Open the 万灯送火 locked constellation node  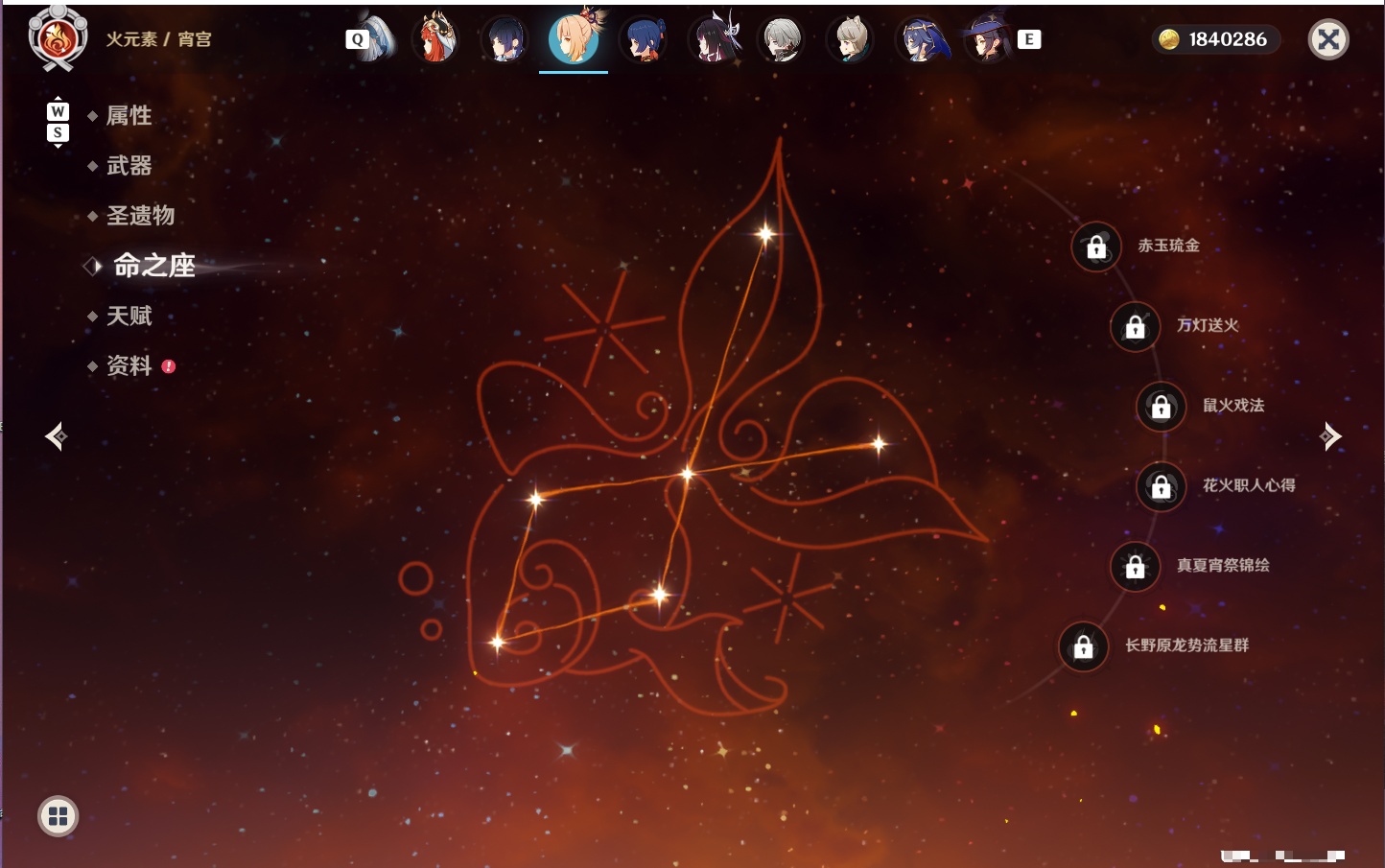(1135, 326)
